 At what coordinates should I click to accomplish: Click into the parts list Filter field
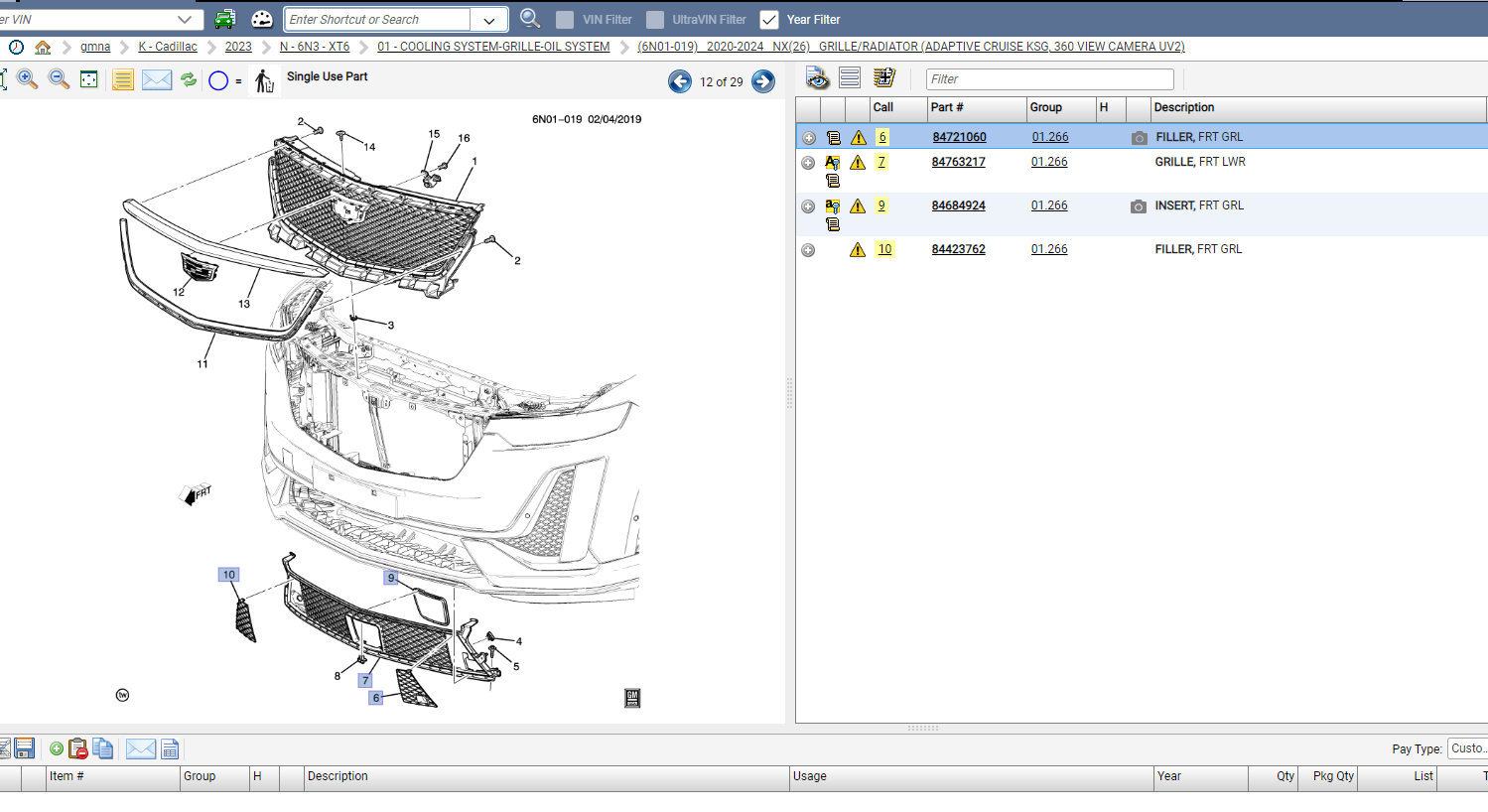click(1050, 79)
